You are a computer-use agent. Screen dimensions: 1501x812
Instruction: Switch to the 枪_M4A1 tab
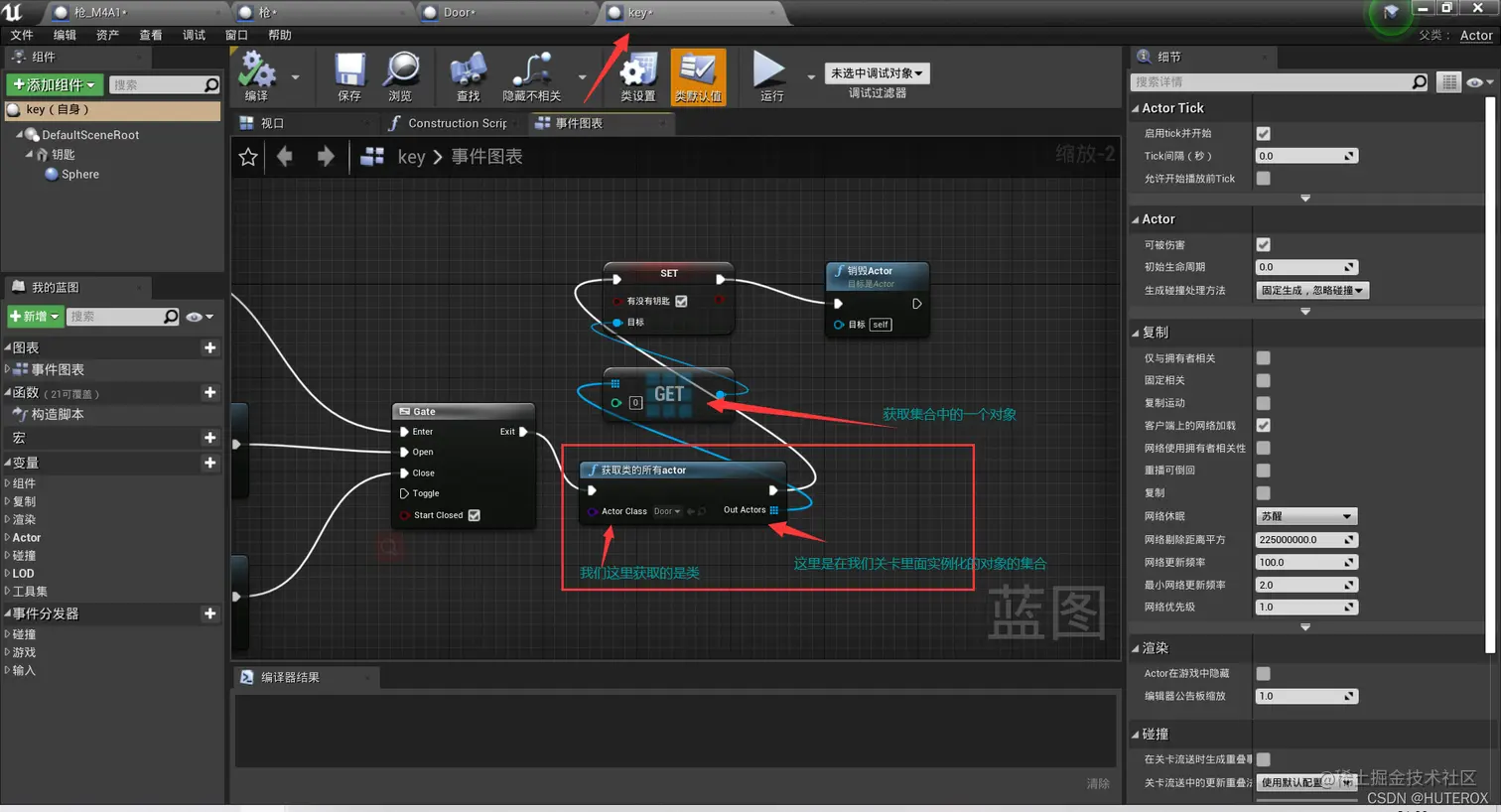click(137, 12)
